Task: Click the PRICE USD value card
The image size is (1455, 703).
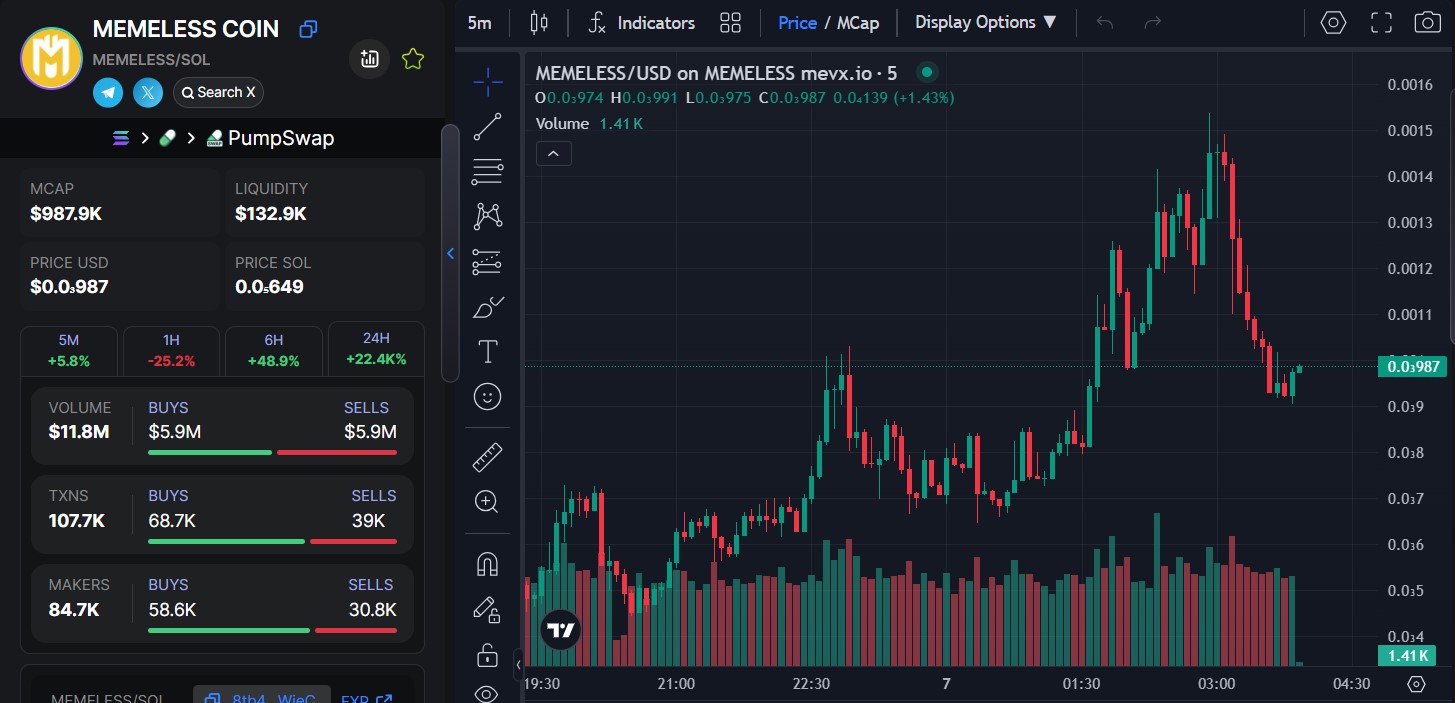Action: (120, 276)
